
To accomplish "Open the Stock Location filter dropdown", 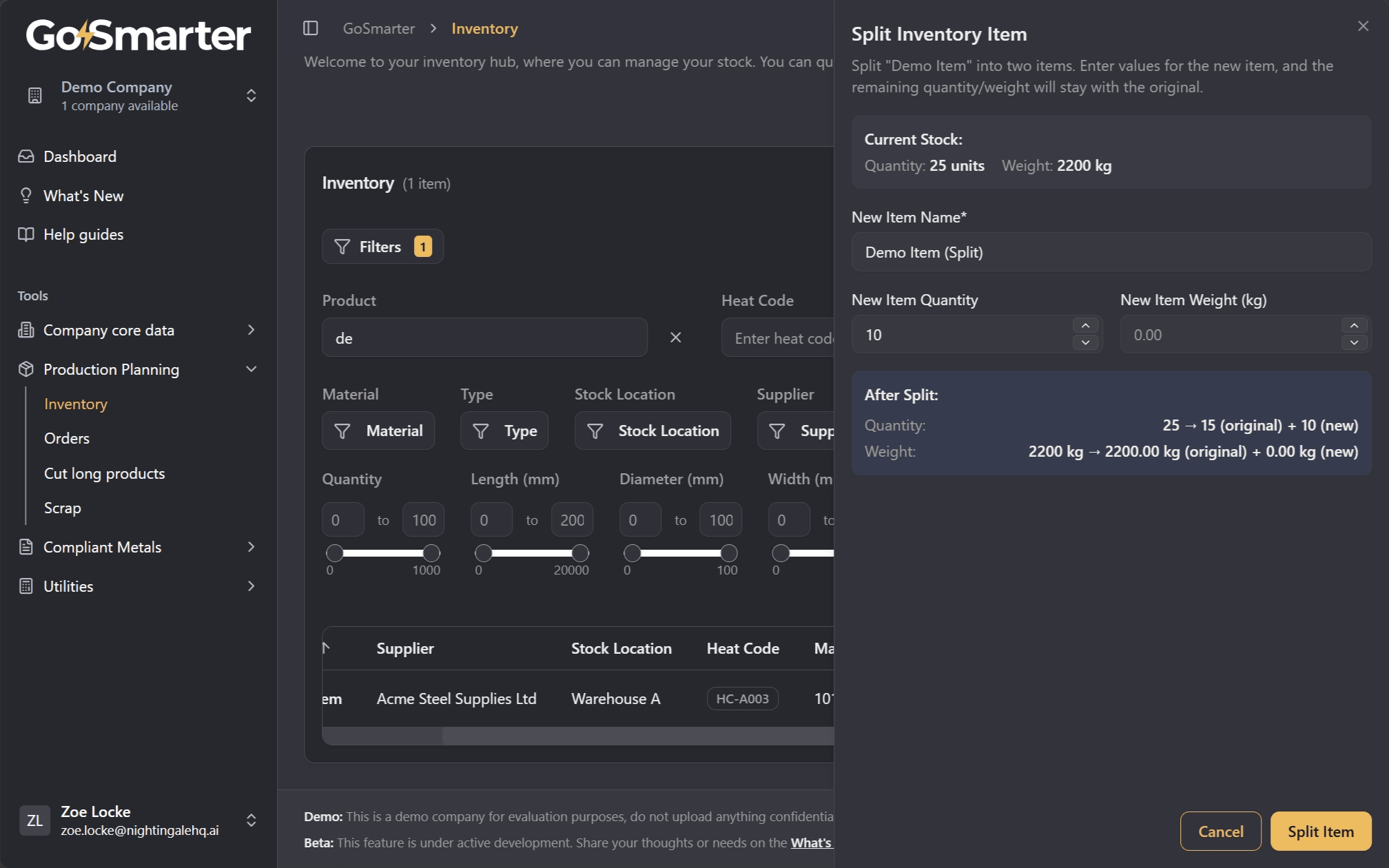I will pos(652,431).
